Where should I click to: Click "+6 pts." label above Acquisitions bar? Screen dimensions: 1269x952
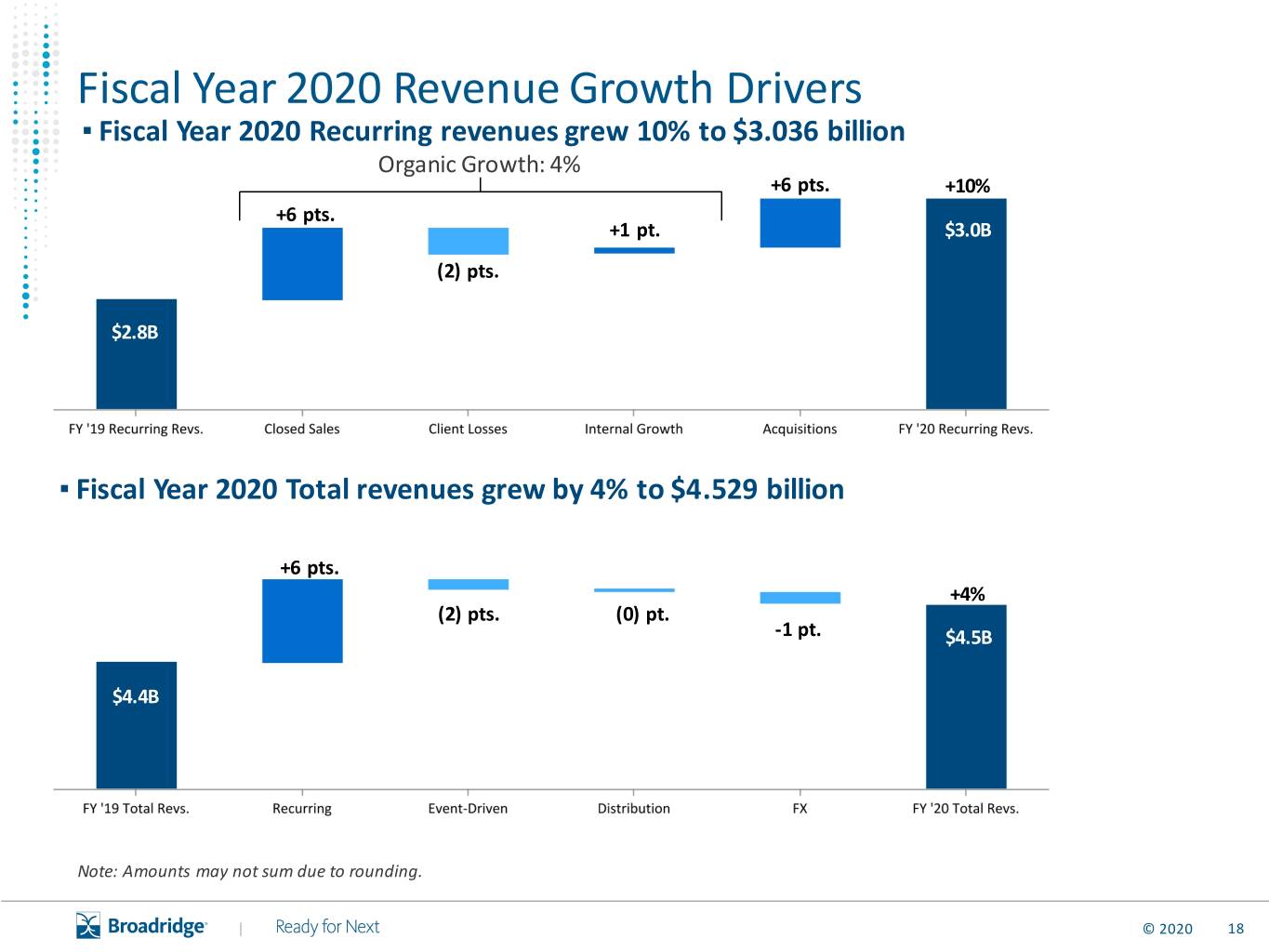point(800,185)
